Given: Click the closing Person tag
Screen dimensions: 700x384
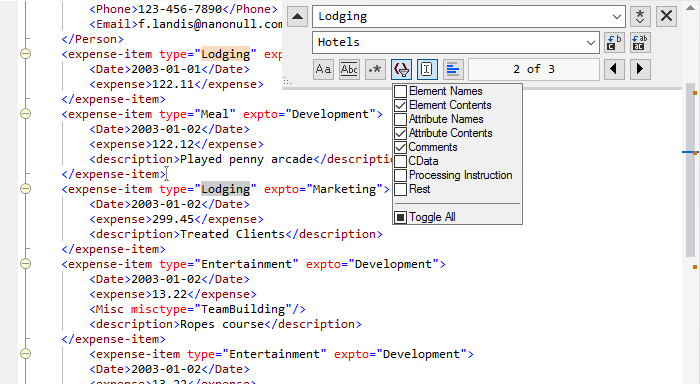Looking at the screenshot, I should coord(92,39).
